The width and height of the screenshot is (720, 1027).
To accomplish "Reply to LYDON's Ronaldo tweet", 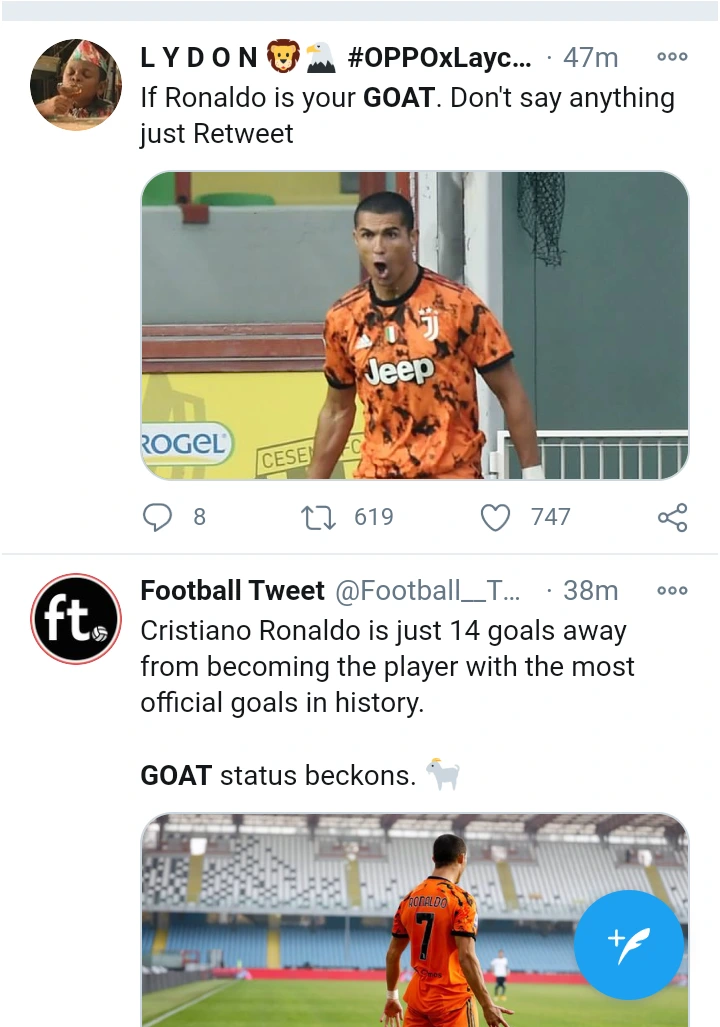I will [x=158, y=516].
